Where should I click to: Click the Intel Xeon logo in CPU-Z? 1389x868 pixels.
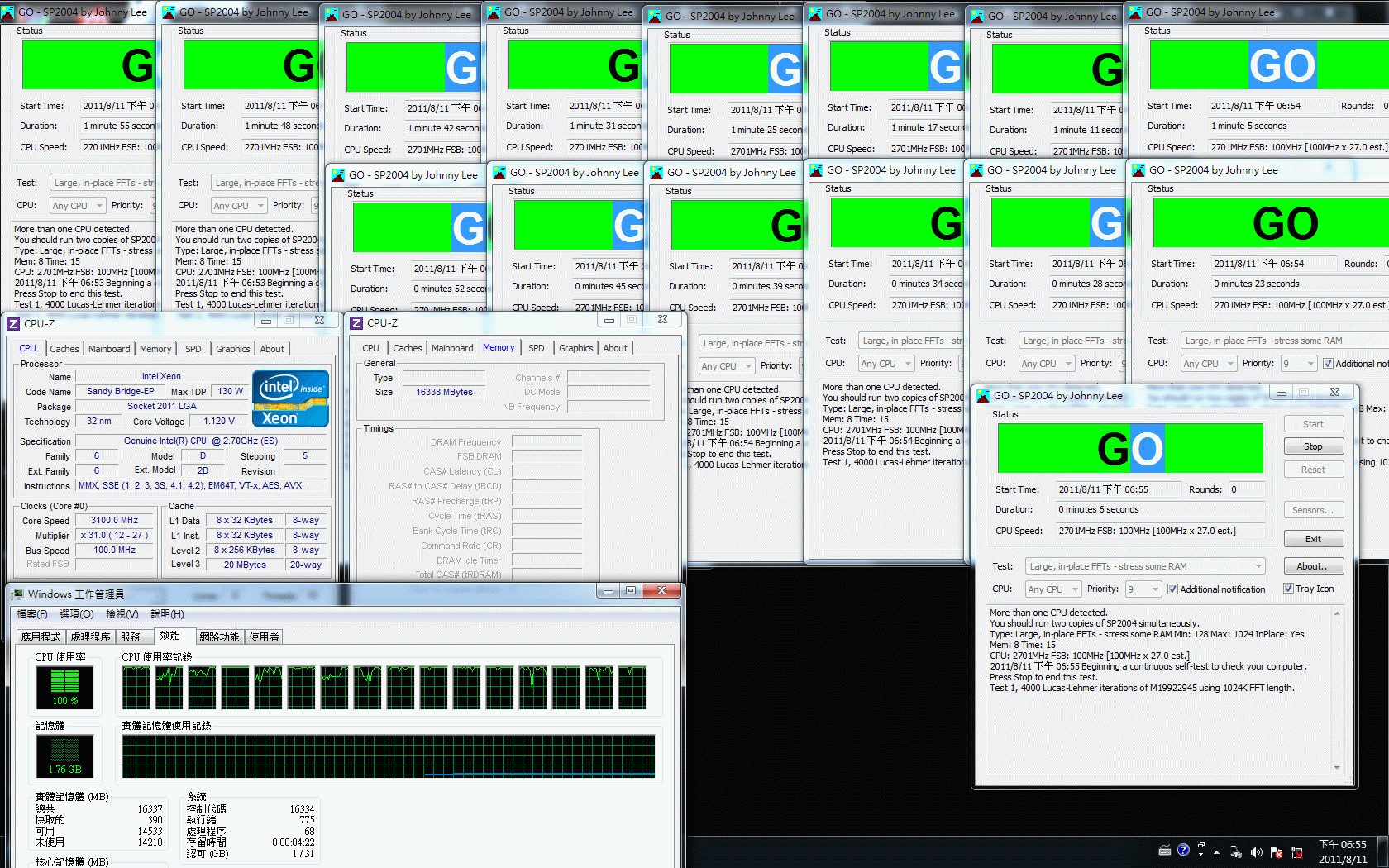(290, 398)
